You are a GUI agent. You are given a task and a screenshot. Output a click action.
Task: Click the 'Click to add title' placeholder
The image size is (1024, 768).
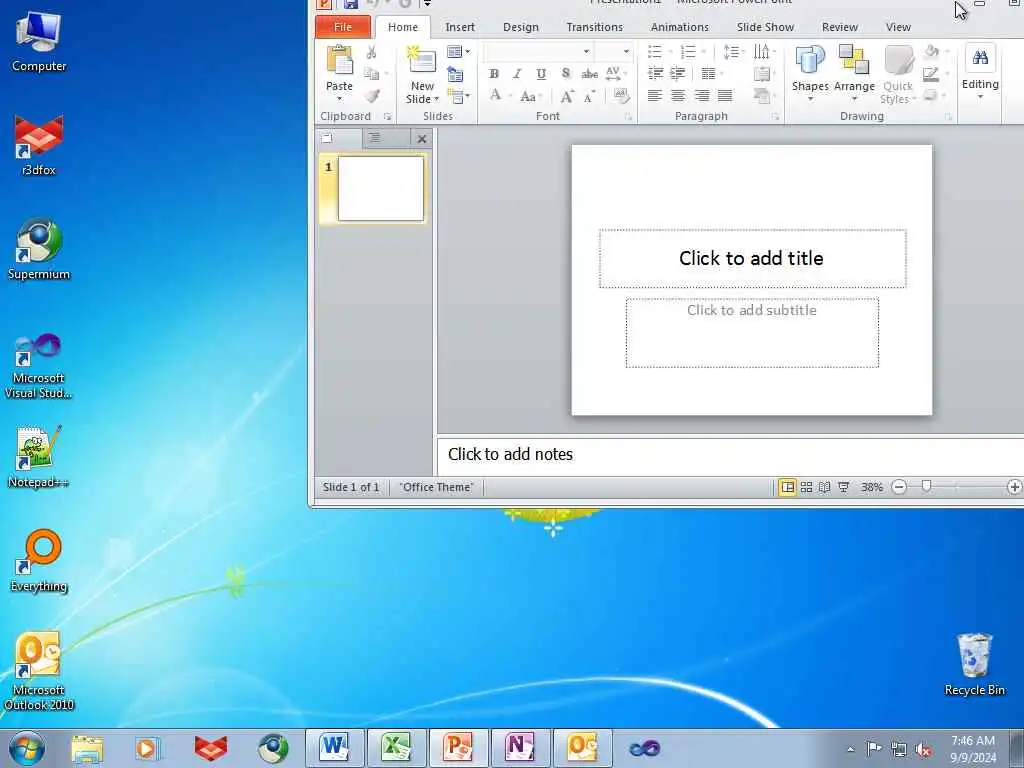[x=752, y=259]
